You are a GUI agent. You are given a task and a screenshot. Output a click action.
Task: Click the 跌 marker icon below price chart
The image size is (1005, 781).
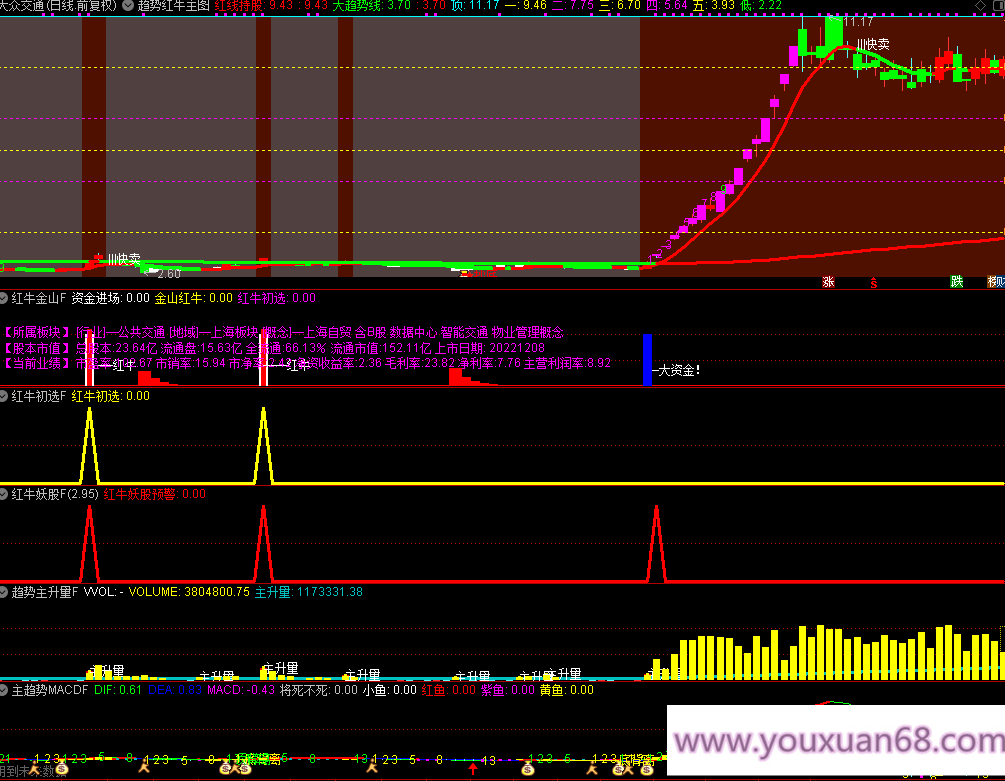pyautogui.click(x=957, y=282)
